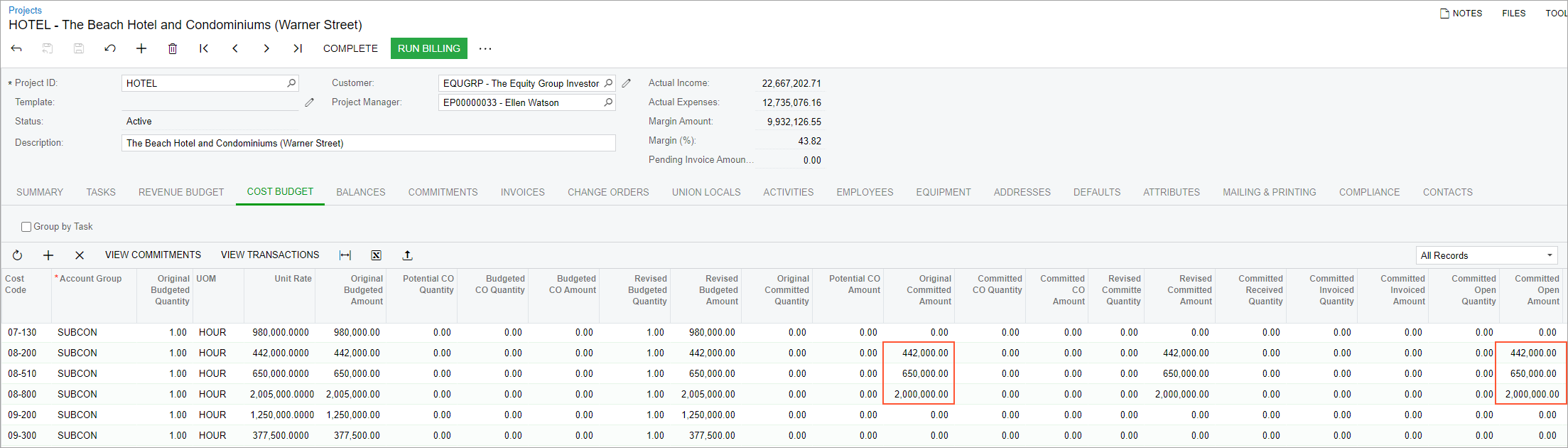Viewport: 1568px width, 448px height.
Task: Click the upload icon in grid toolbar
Action: pyautogui.click(x=407, y=255)
